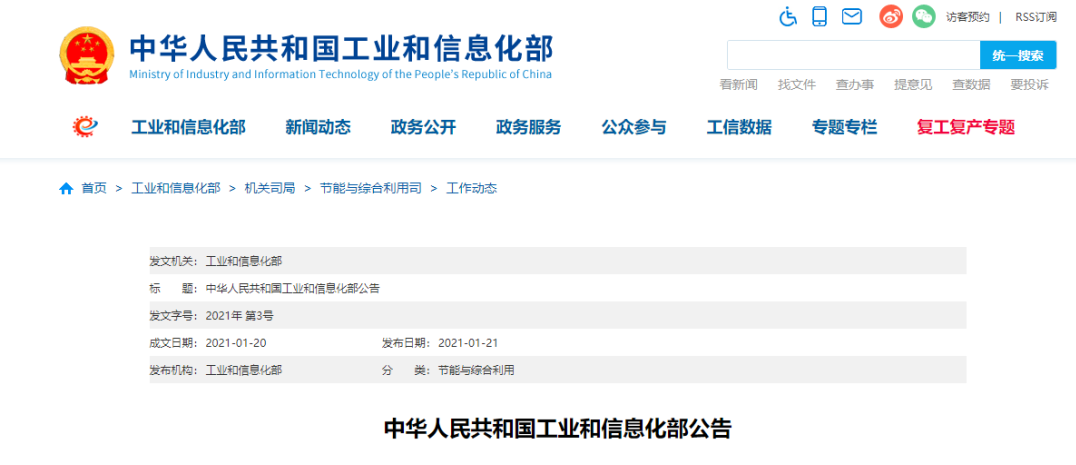This screenshot has height=465, width=1076.
Task: Open 公众参与 nav menu
Action: pyautogui.click(x=634, y=127)
